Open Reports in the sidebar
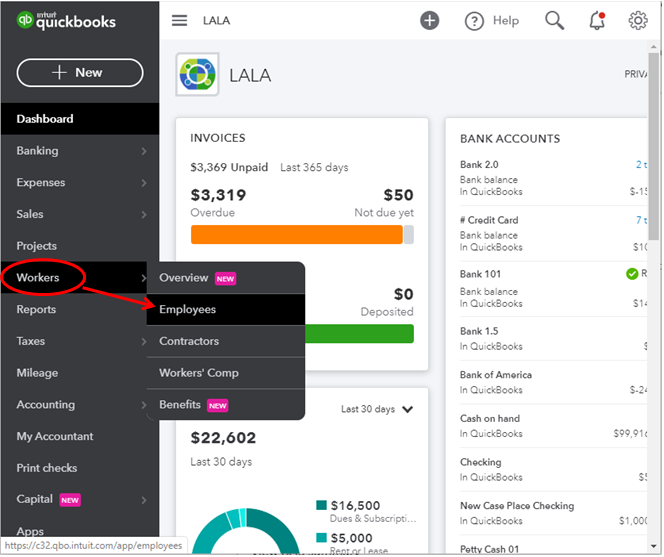The height and width of the screenshot is (557, 664). pos(36,310)
